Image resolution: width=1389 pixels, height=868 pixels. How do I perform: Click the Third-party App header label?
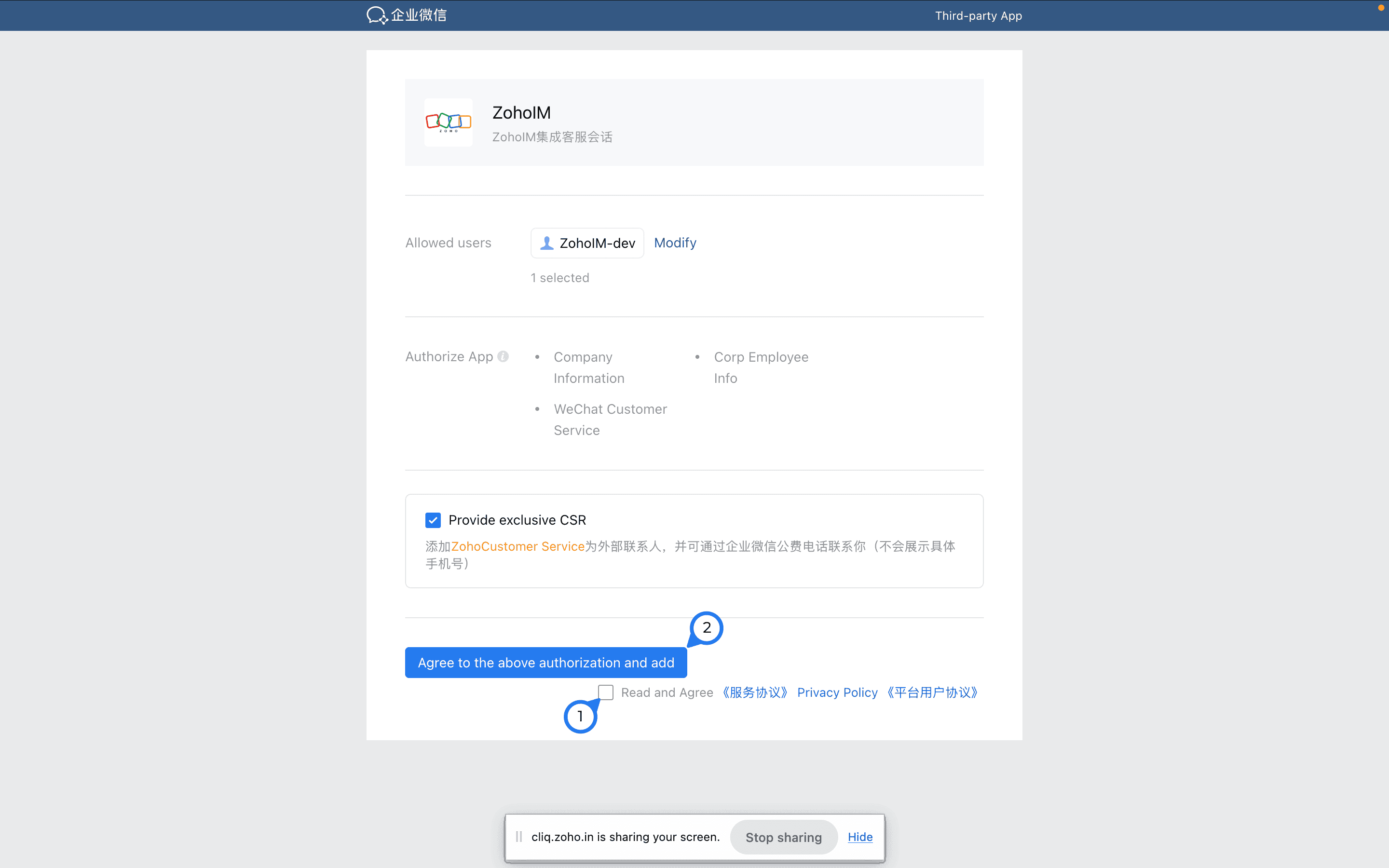978,15
